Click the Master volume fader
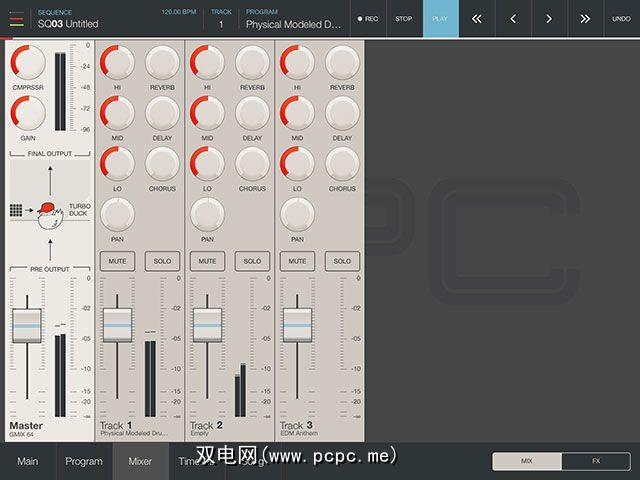This screenshot has width=640, height=480. point(27,326)
